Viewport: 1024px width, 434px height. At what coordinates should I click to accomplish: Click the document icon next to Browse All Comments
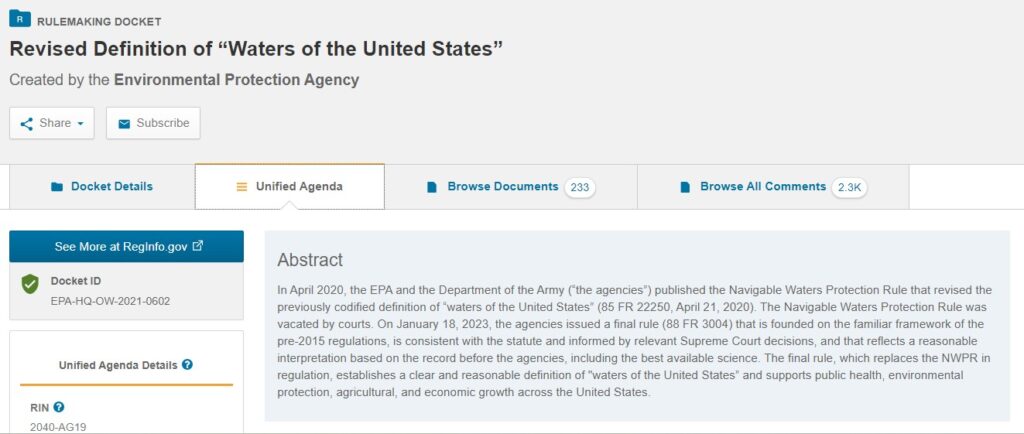click(685, 187)
